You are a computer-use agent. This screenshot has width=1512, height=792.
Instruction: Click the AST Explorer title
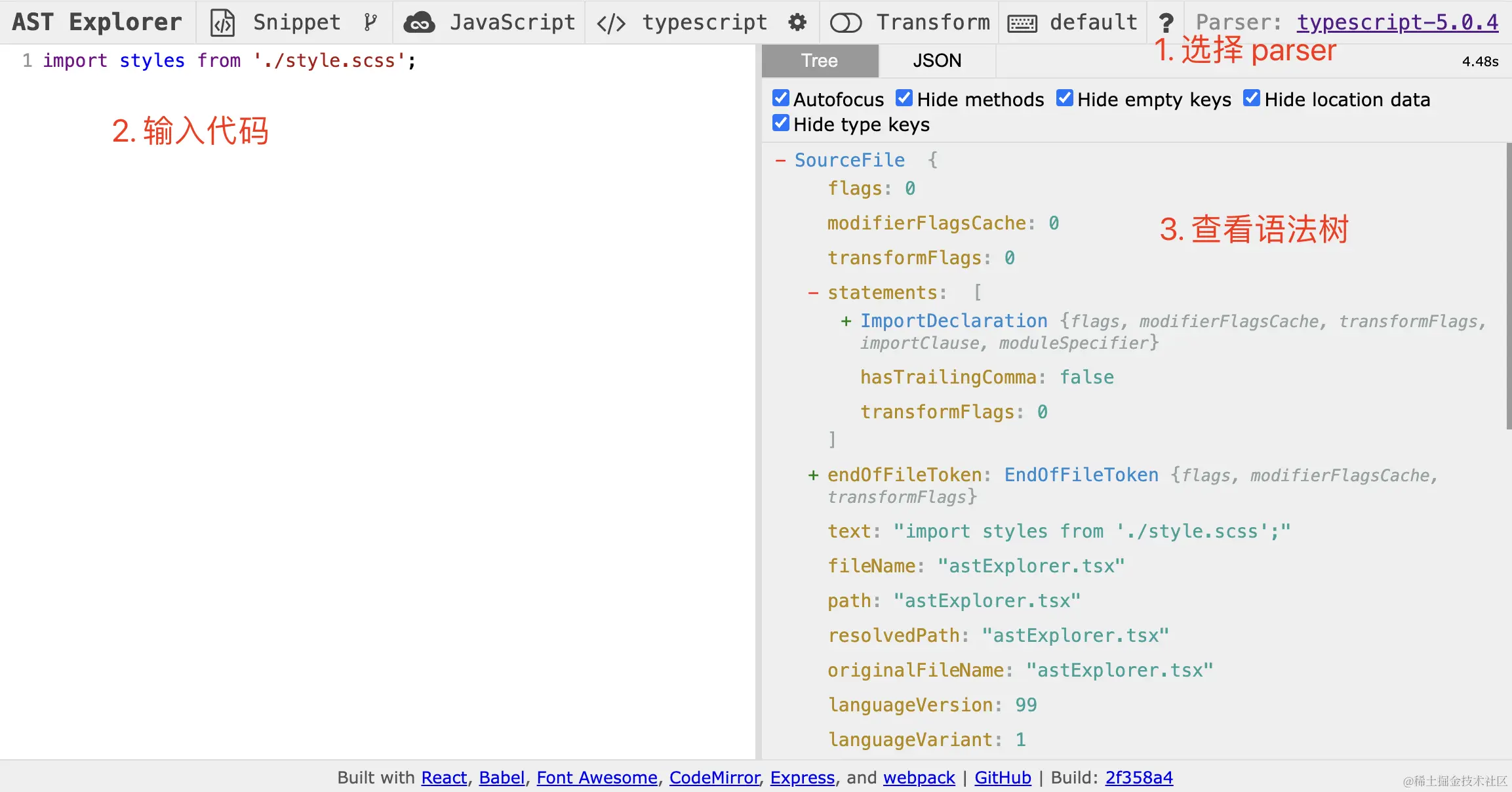point(97,22)
